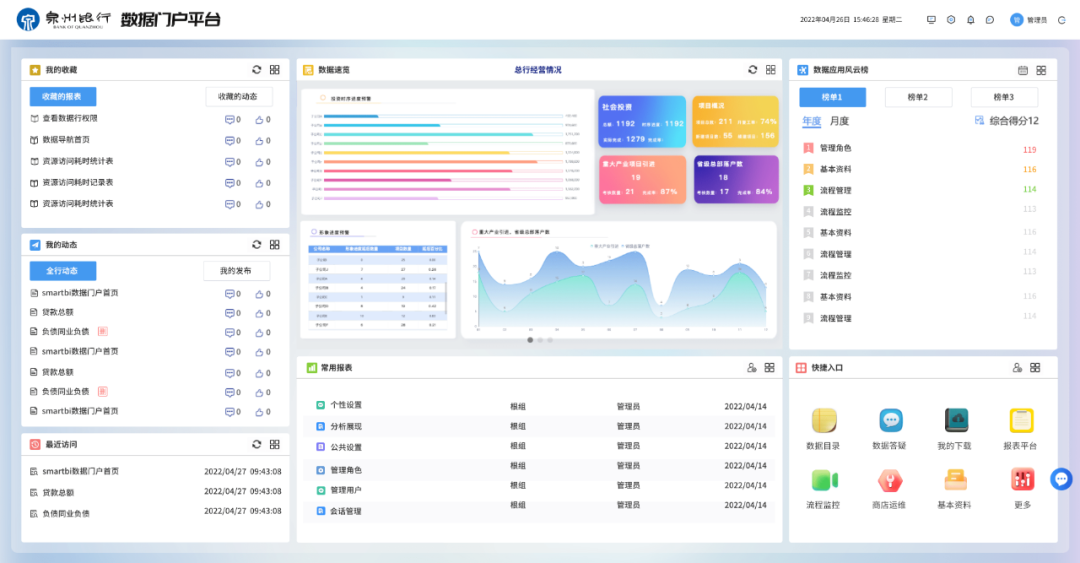
Task: Click user settings icon in 常用报表 header
Action: pyautogui.click(x=751, y=368)
